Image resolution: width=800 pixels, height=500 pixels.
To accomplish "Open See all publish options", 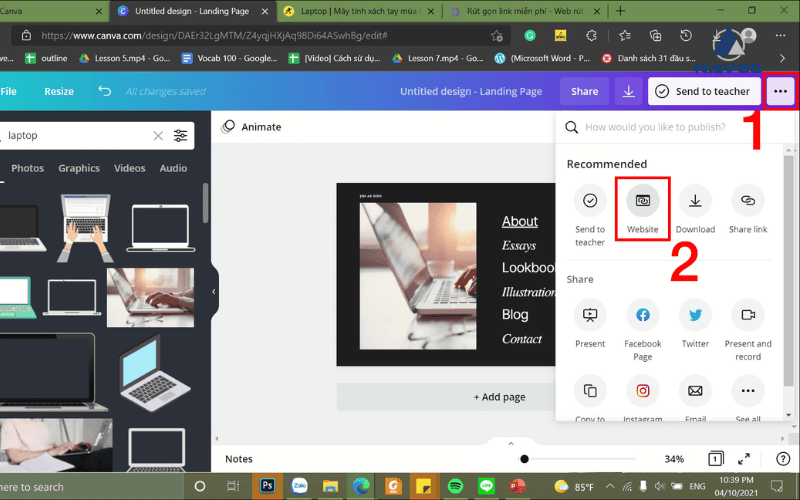I will tap(748, 398).
